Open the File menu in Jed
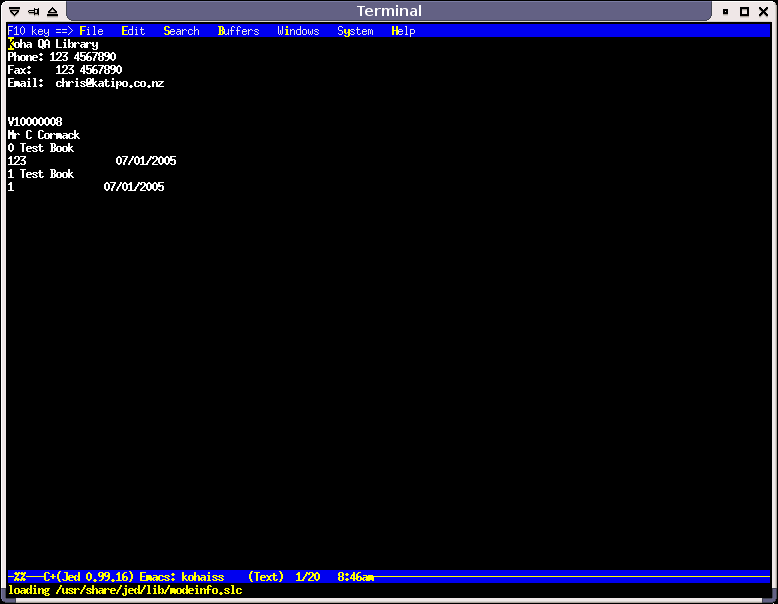Viewport: 778px width, 604px height. pos(91,31)
